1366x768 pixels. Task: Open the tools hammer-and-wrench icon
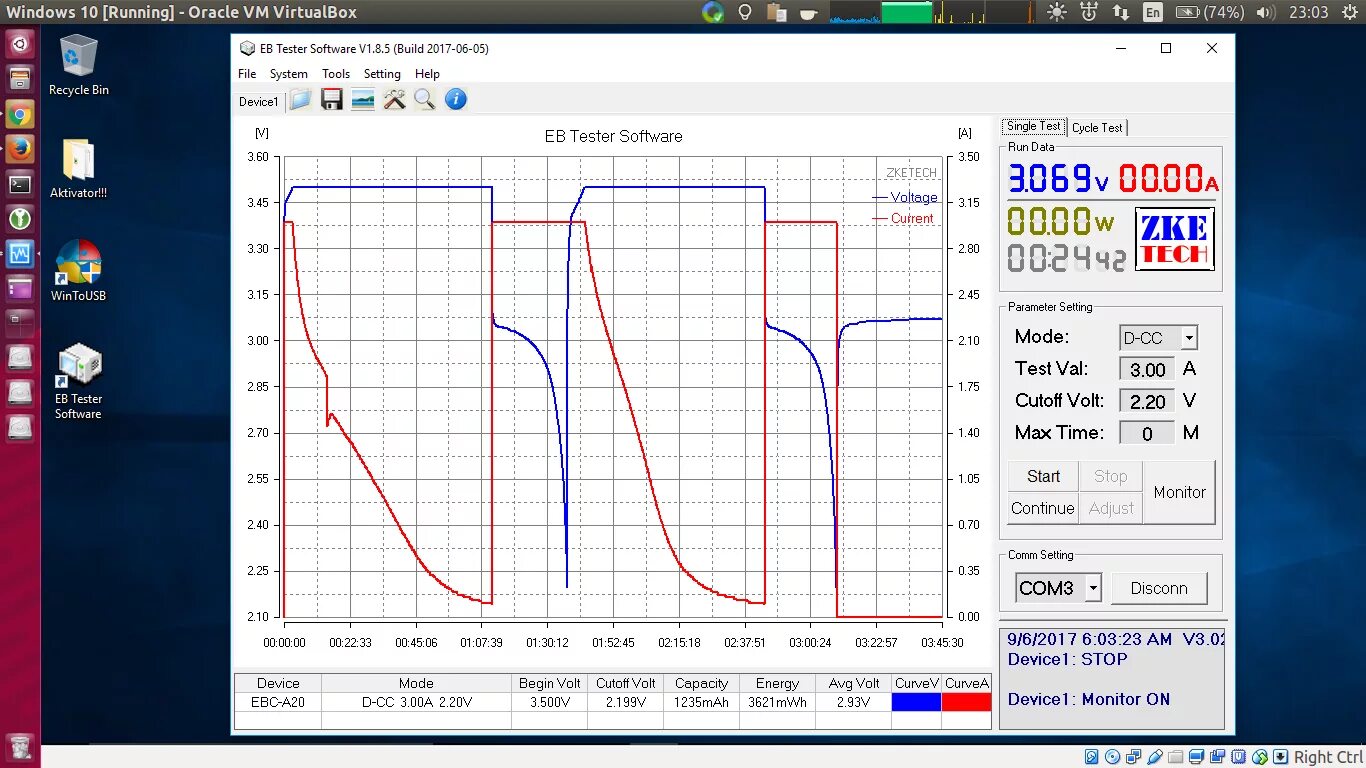tap(394, 100)
